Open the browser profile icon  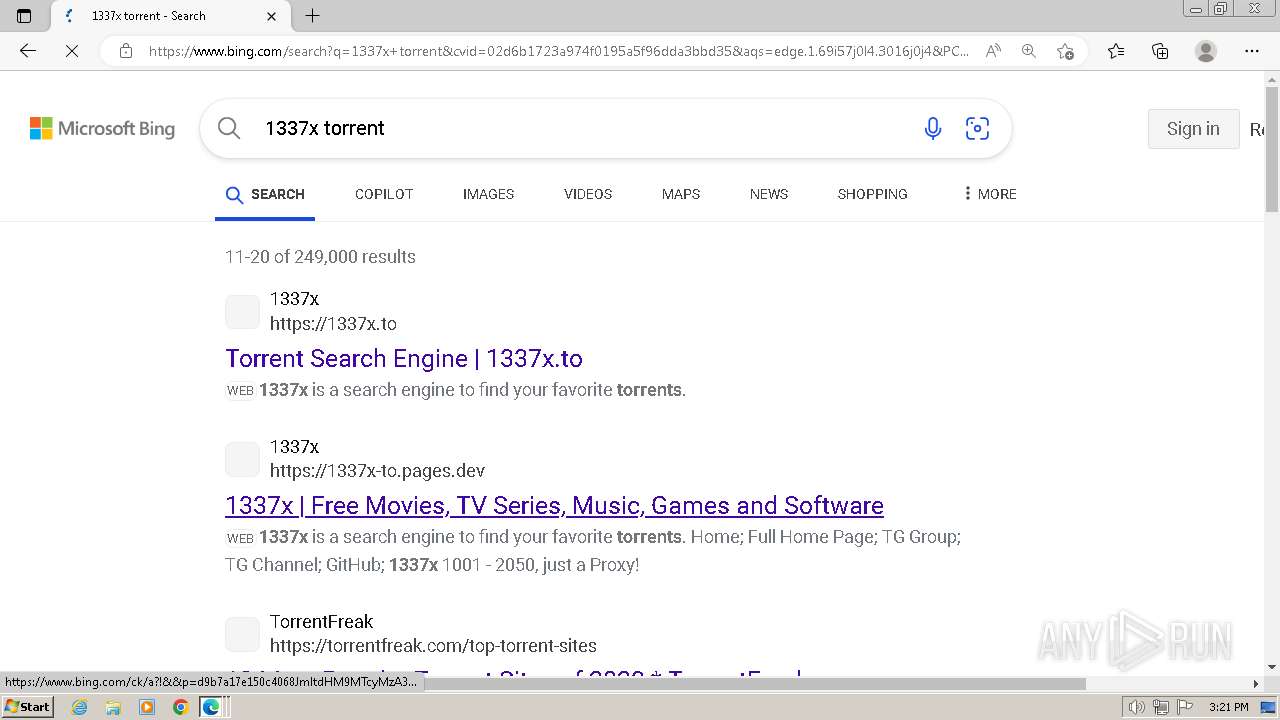tap(1206, 51)
